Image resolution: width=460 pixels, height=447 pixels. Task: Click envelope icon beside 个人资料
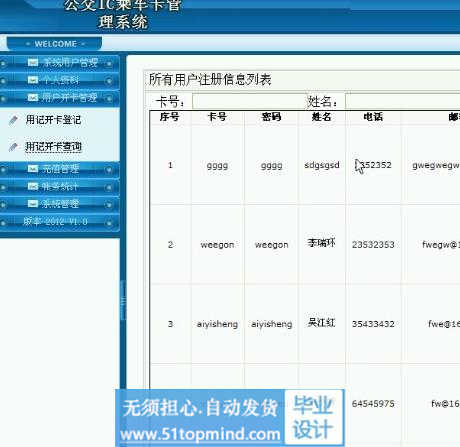33,80
